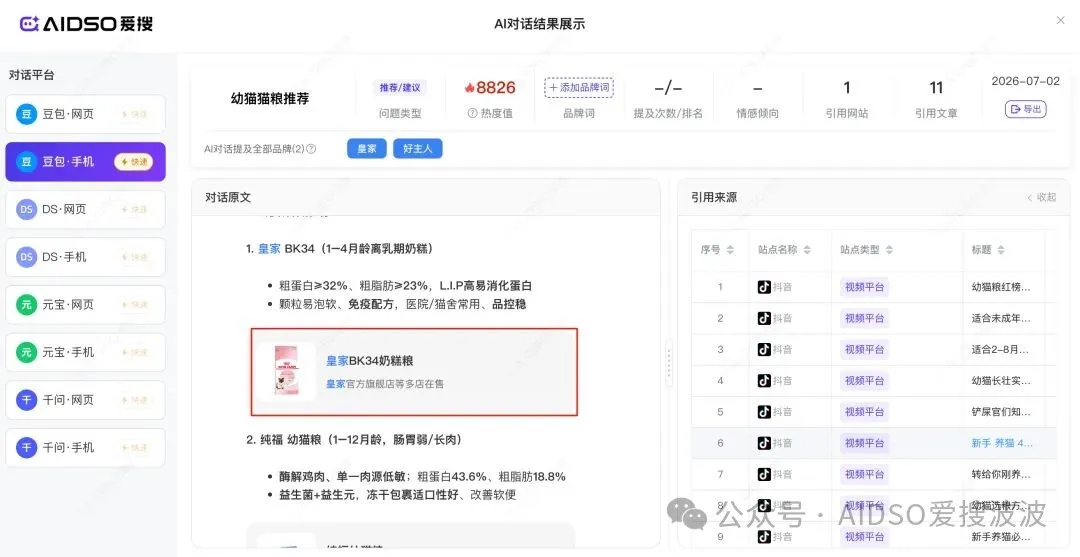Click the 豆包·网页 avatar icon

[x=26, y=114]
